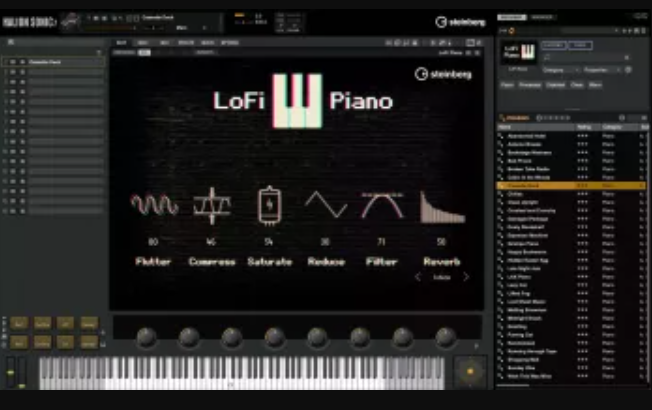Click the Compress value 46
This screenshot has width=652, height=410.
211,242
